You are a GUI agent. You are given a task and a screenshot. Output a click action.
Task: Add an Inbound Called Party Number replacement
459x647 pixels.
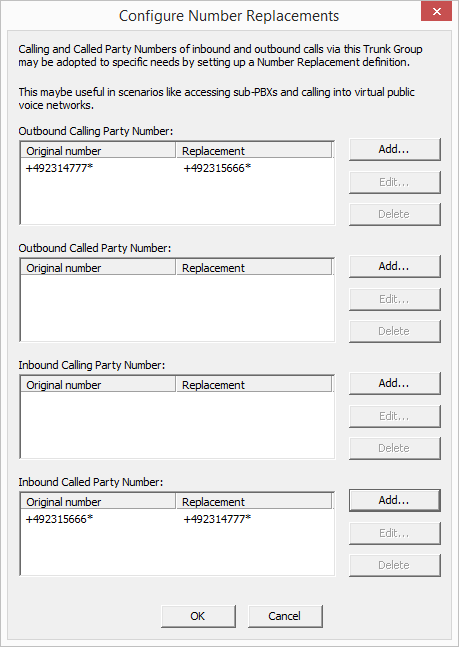tap(395, 500)
